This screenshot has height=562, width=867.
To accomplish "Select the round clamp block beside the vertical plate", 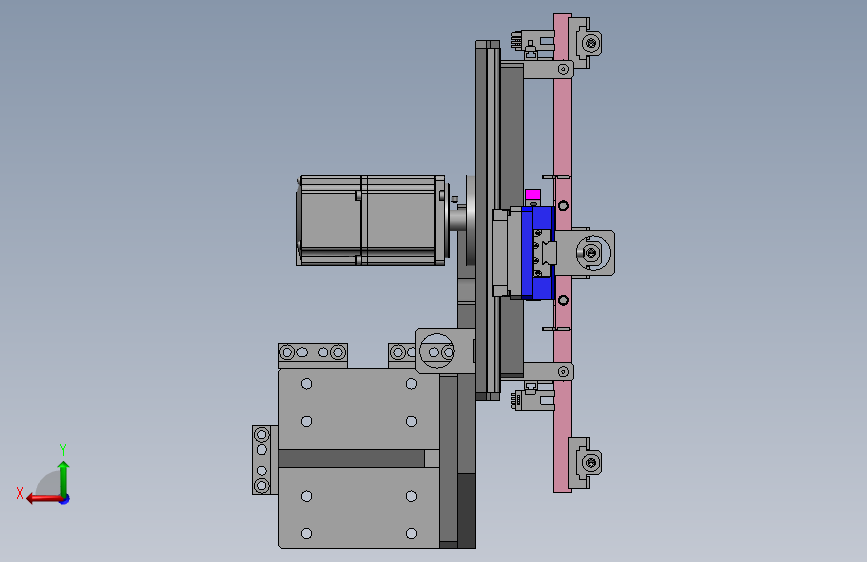I will tap(445, 351).
